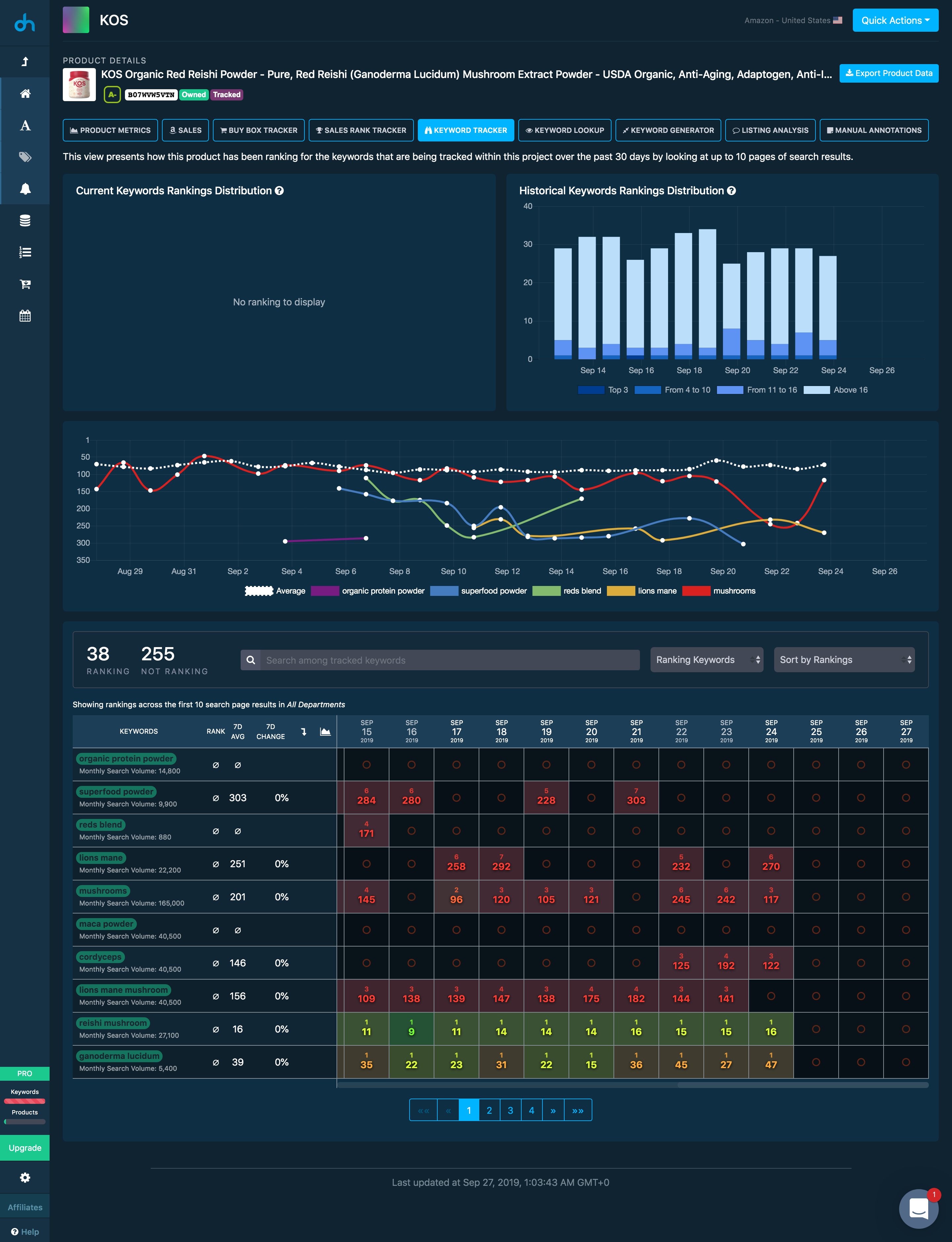Viewport: 952px width, 1242px height.
Task: Open Keyword Lookup tab
Action: [x=564, y=130]
